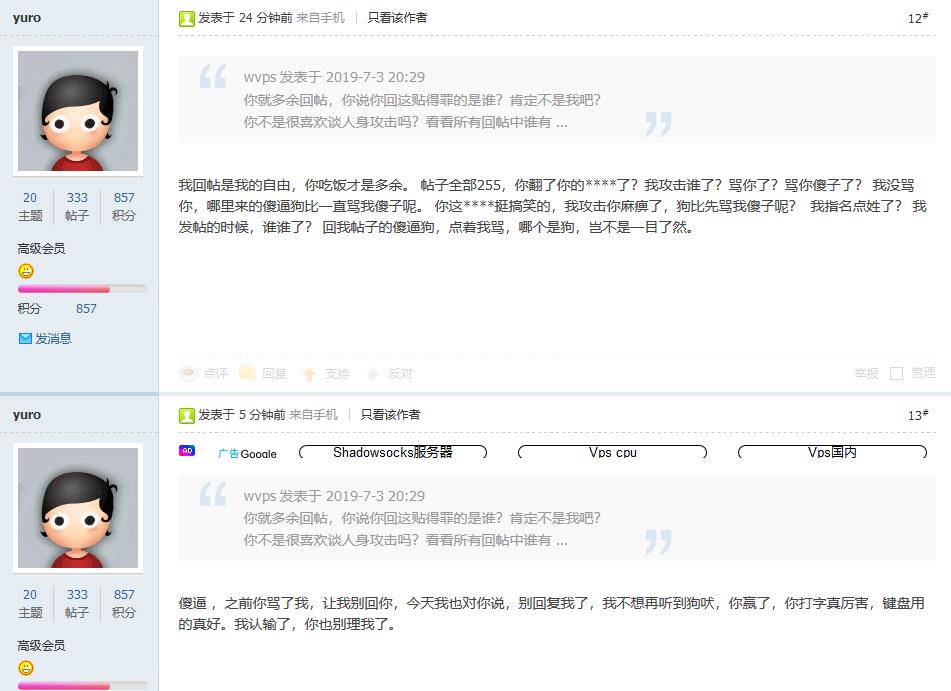Click 20 主题 count on post 13

pyautogui.click(x=30, y=603)
